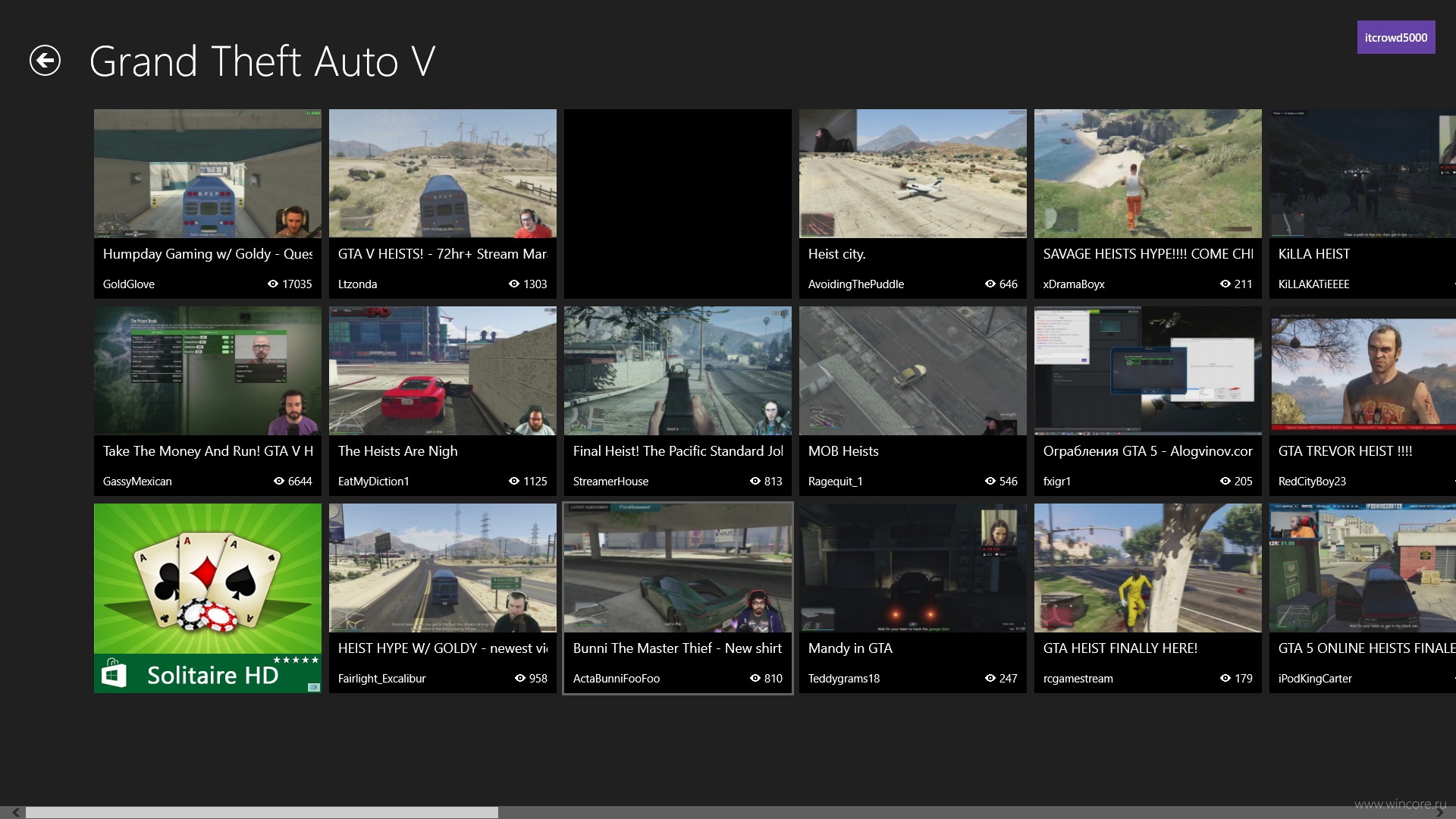Click the eye icon beside 813 viewers

tap(755, 481)
